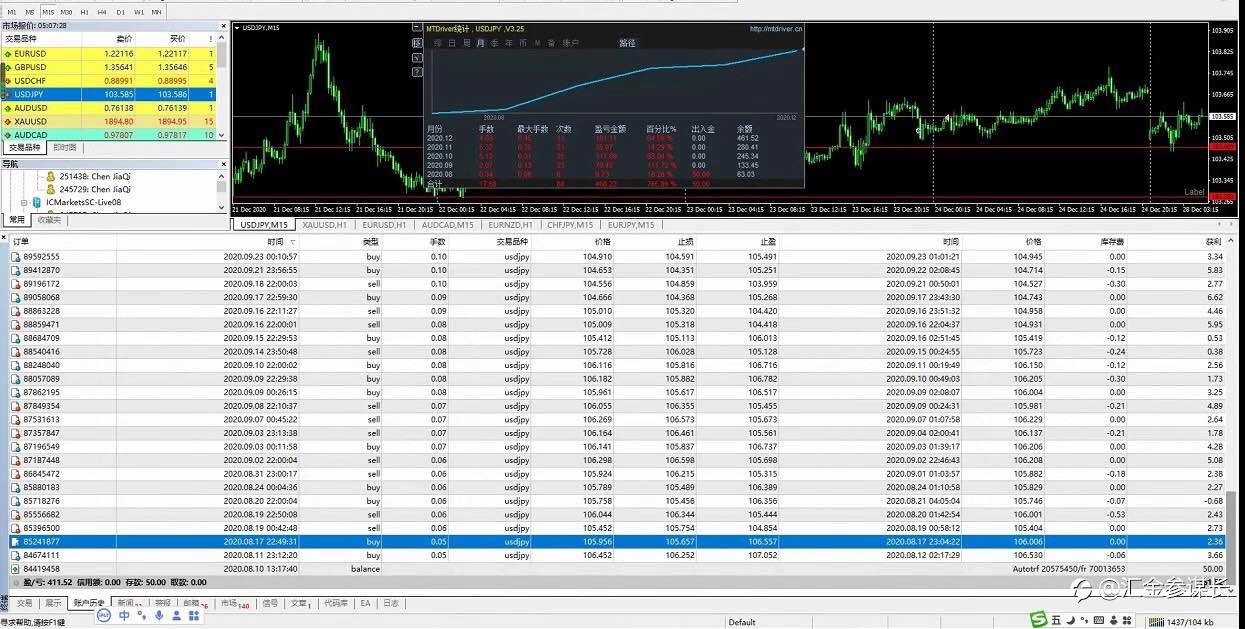Open the 即时图 tab in Market Watch
Screen dimensions: 1245x629
64,147
